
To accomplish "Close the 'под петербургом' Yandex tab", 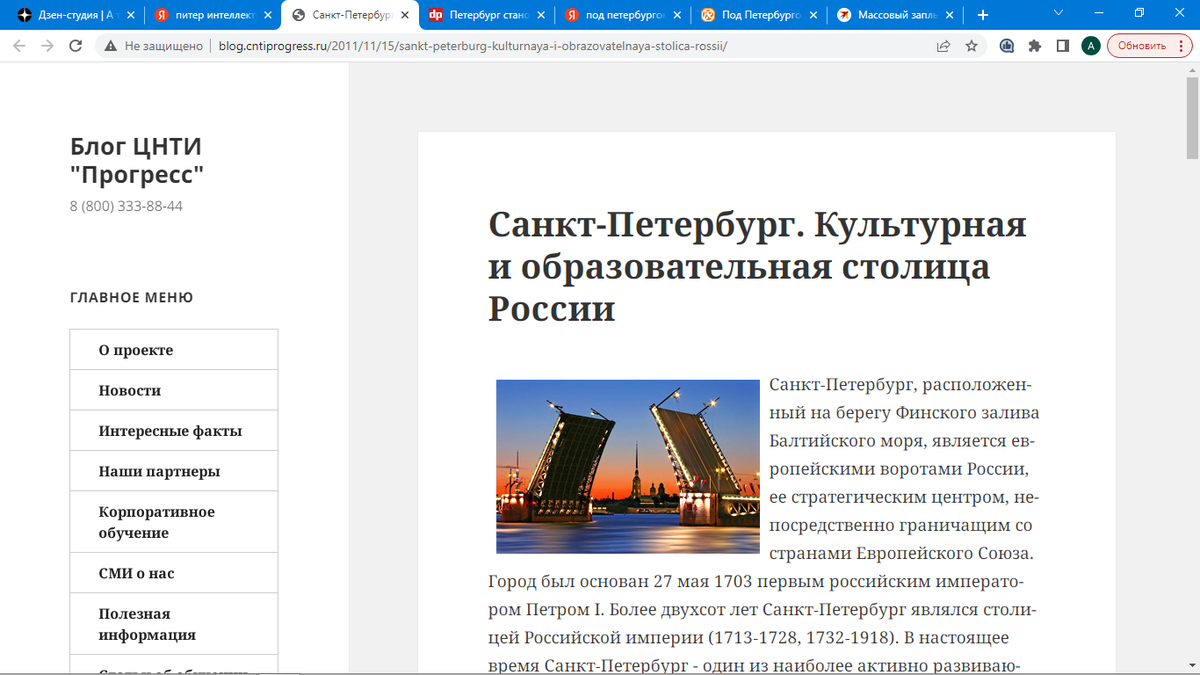I will (677, 15).
